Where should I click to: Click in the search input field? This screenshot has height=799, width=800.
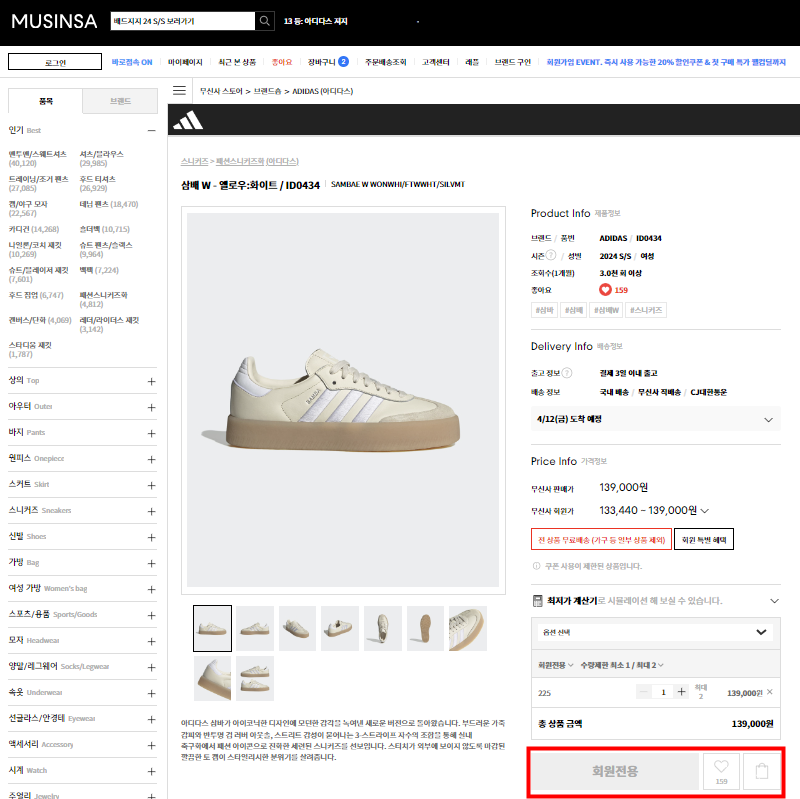point(183,21)
